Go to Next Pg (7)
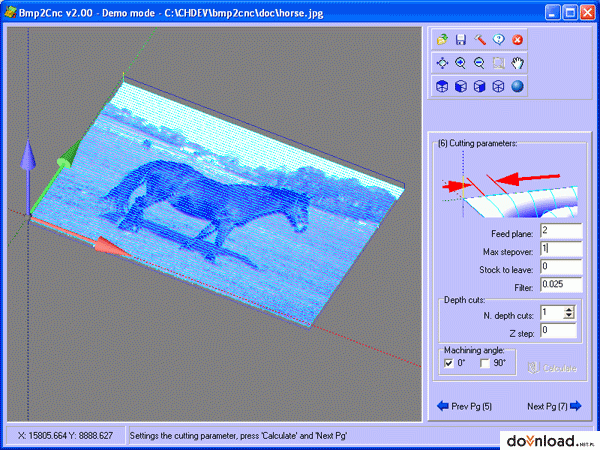The image size is (600, 450). click(554, 406)
